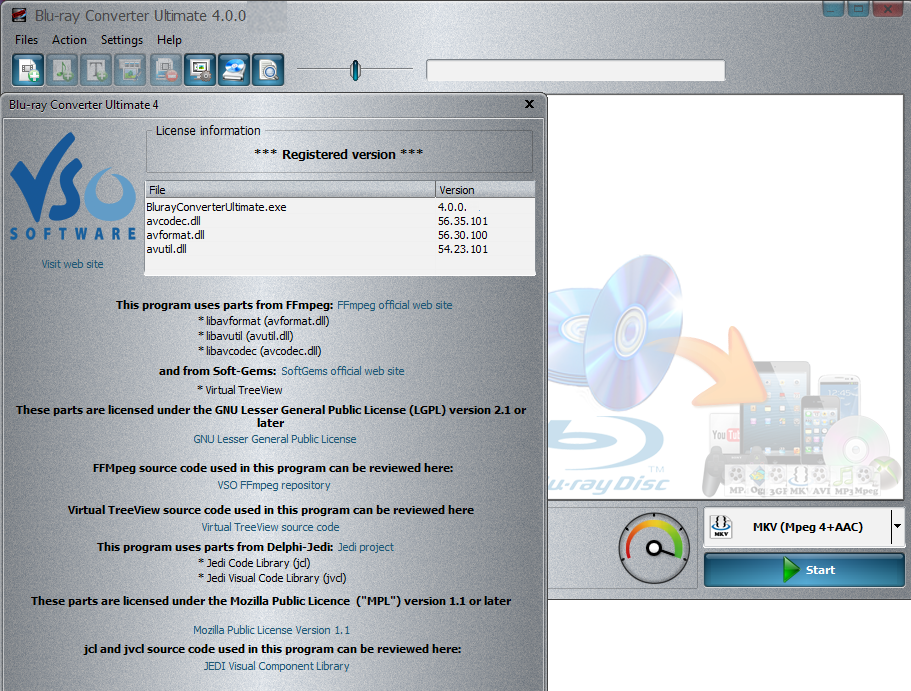Open the Mozilla Public License Version 1.1 link
Viewport: 911px width, 691px height.
(271, 630)
